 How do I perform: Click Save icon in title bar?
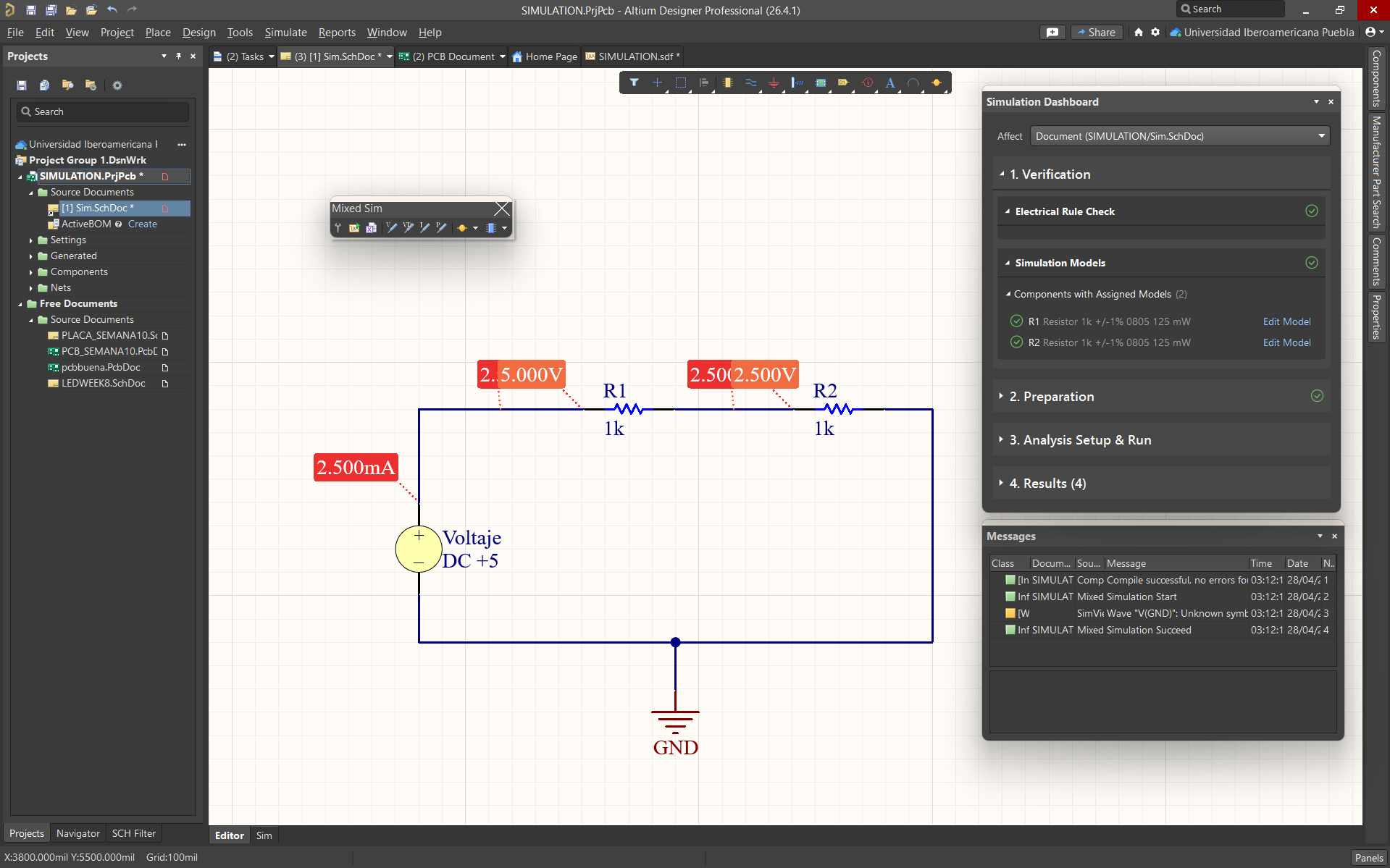pyautogui.click(x=30, y=9)
